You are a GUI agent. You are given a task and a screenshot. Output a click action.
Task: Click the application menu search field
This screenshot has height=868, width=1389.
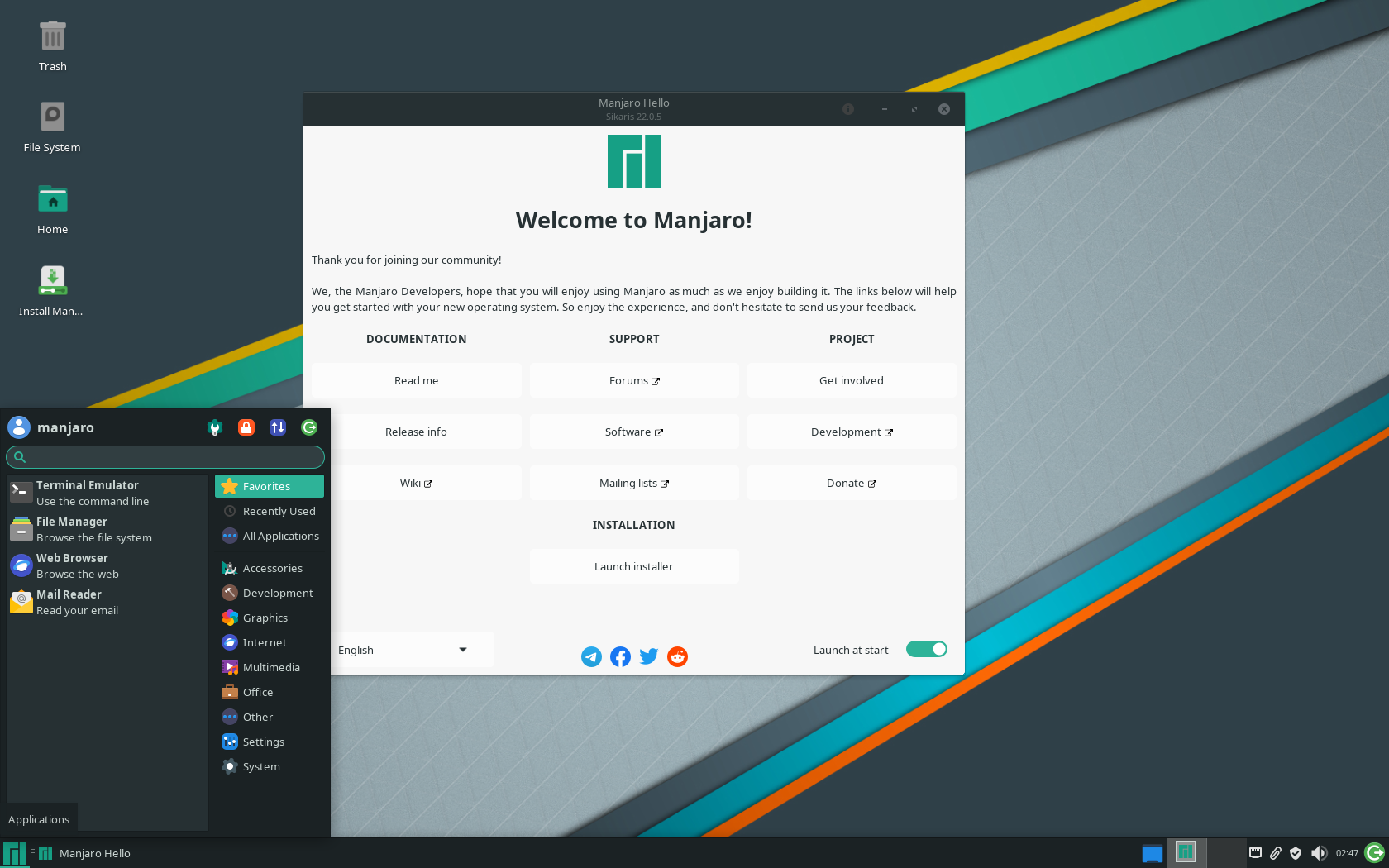click(x=165, y=456)
